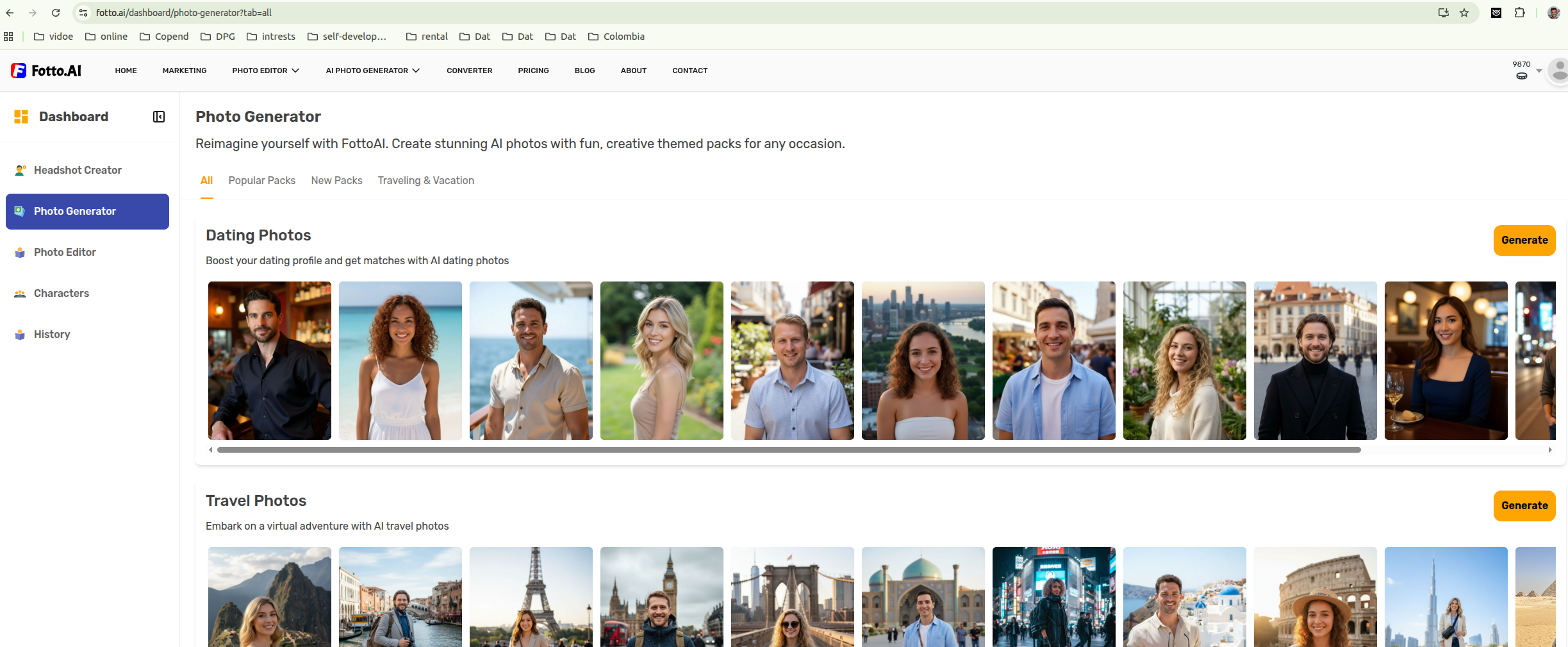
Task: Switch to the Popular Packs tab
Action: click(262, 181)
